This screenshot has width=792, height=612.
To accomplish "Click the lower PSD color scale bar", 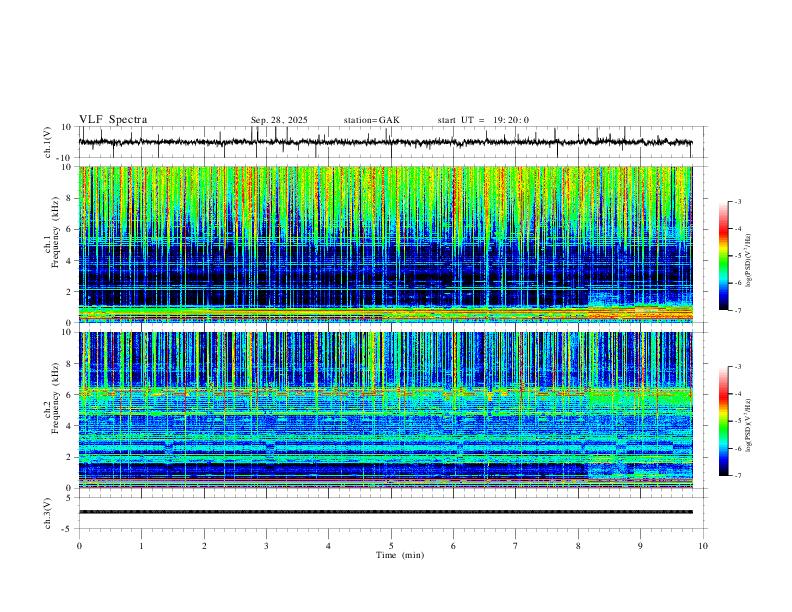I will pyautogui.click(x=723, y=421).
